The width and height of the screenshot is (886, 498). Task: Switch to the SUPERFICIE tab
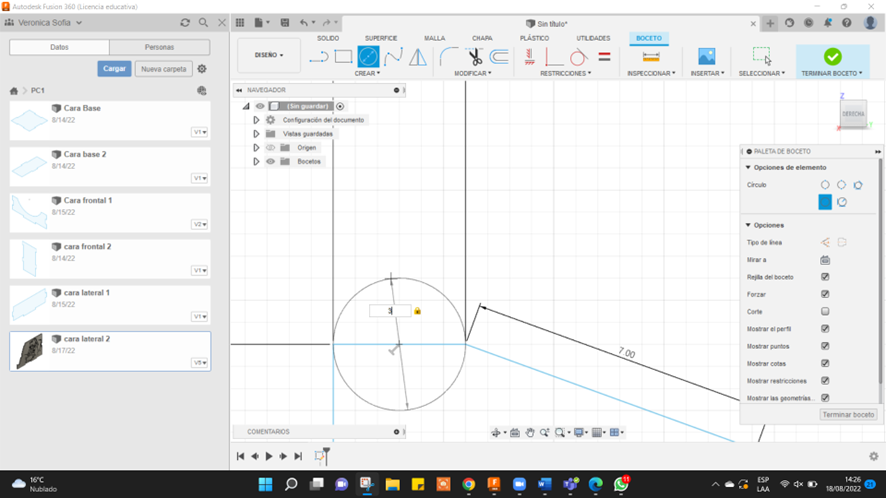tap(381, 38)
